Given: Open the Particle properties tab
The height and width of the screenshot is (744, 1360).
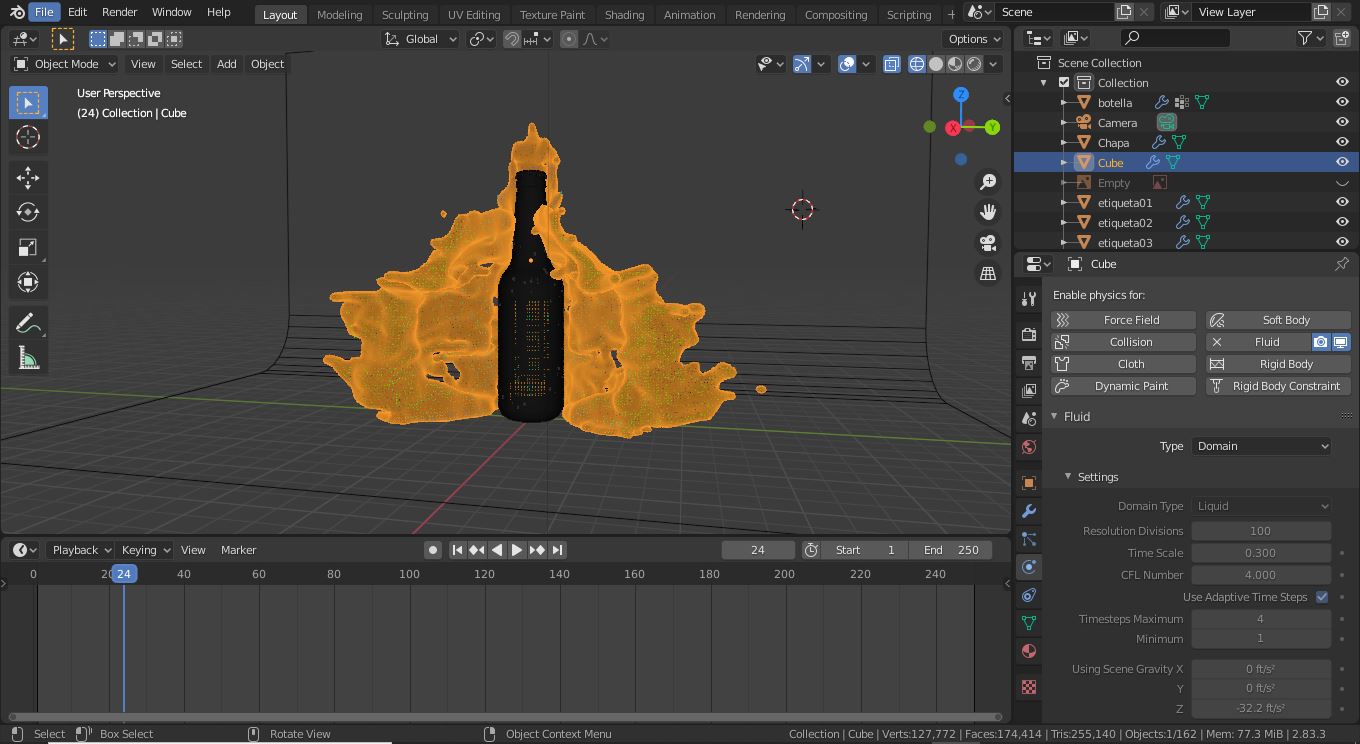Looking at the screenshot, I should click(x=1029, y=539).
